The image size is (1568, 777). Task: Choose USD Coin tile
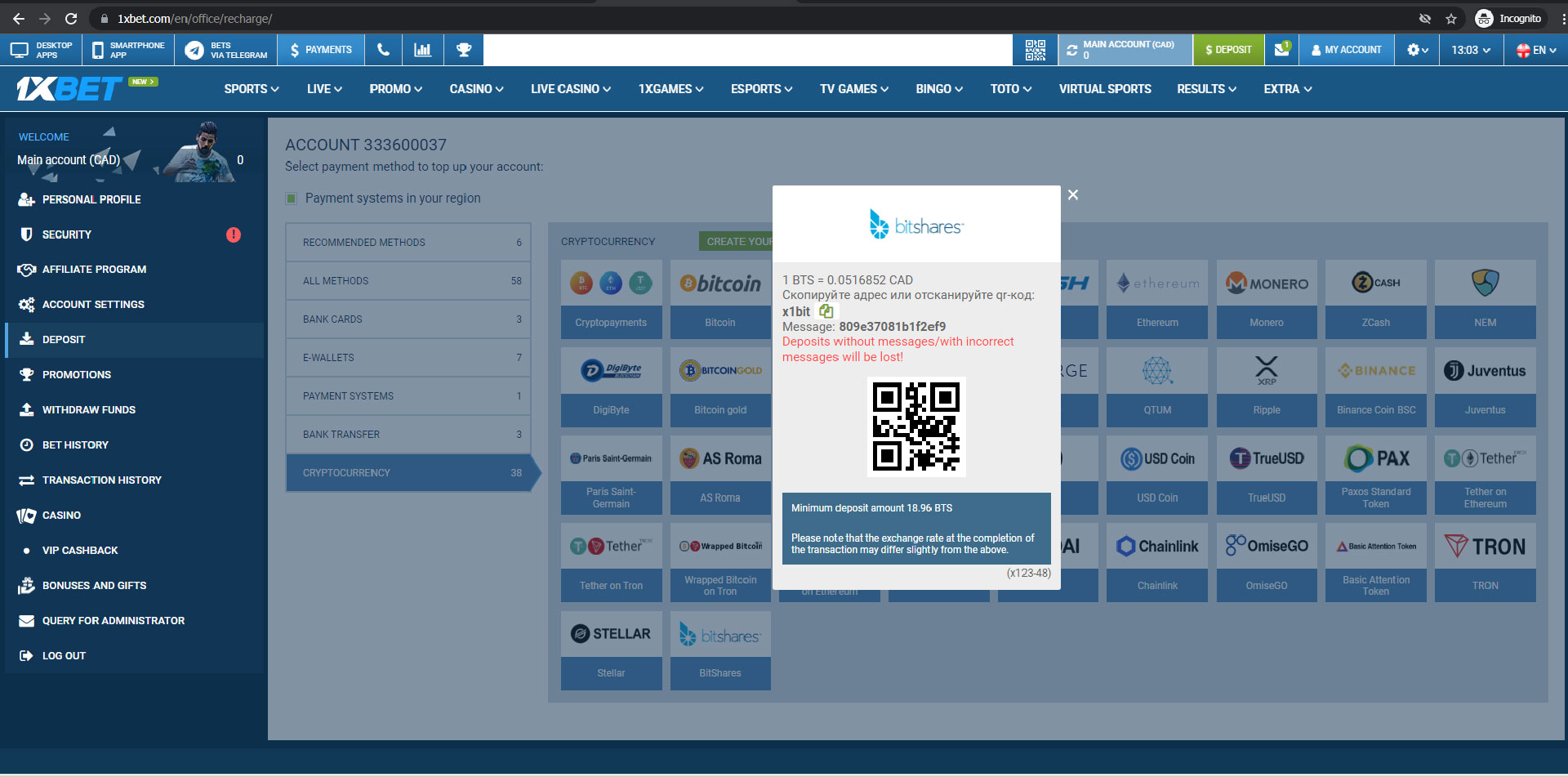[1157, 475]
